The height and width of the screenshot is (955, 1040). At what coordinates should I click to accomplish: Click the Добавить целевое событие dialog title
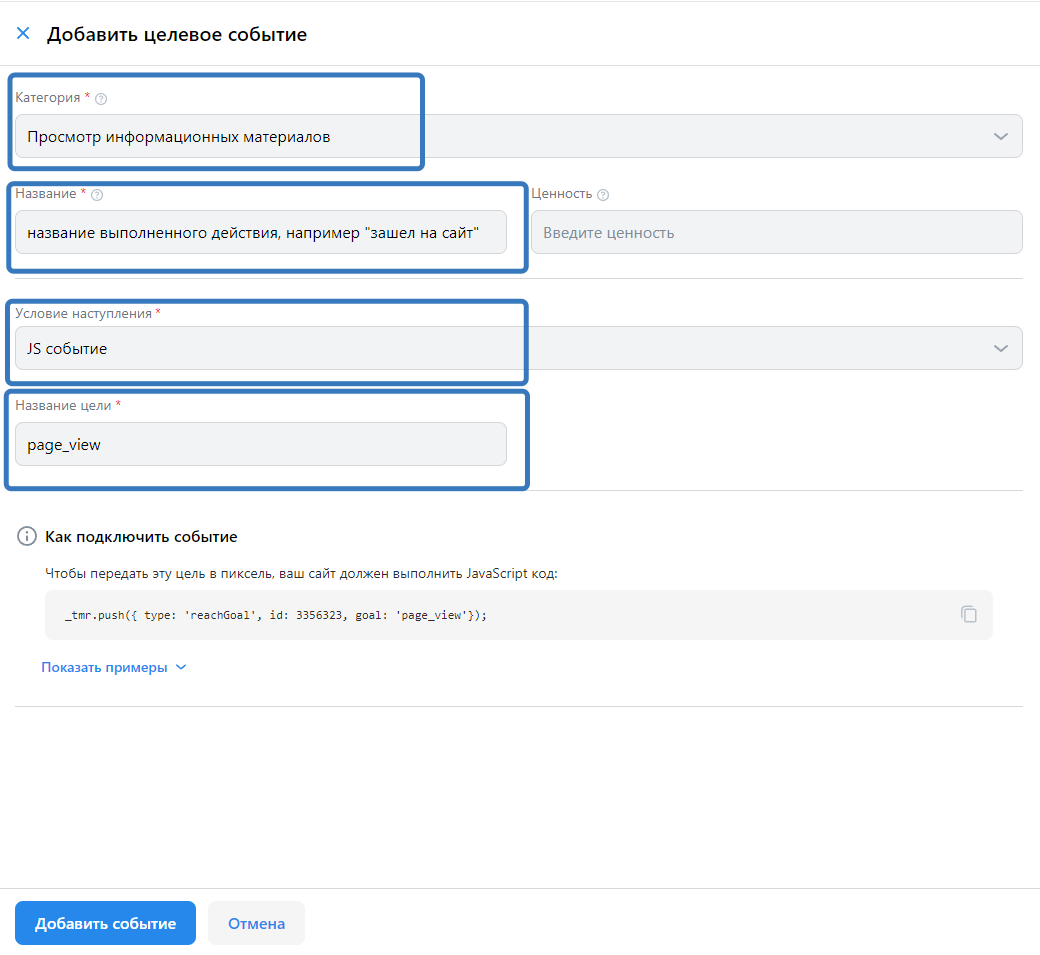tap(177, 35)
